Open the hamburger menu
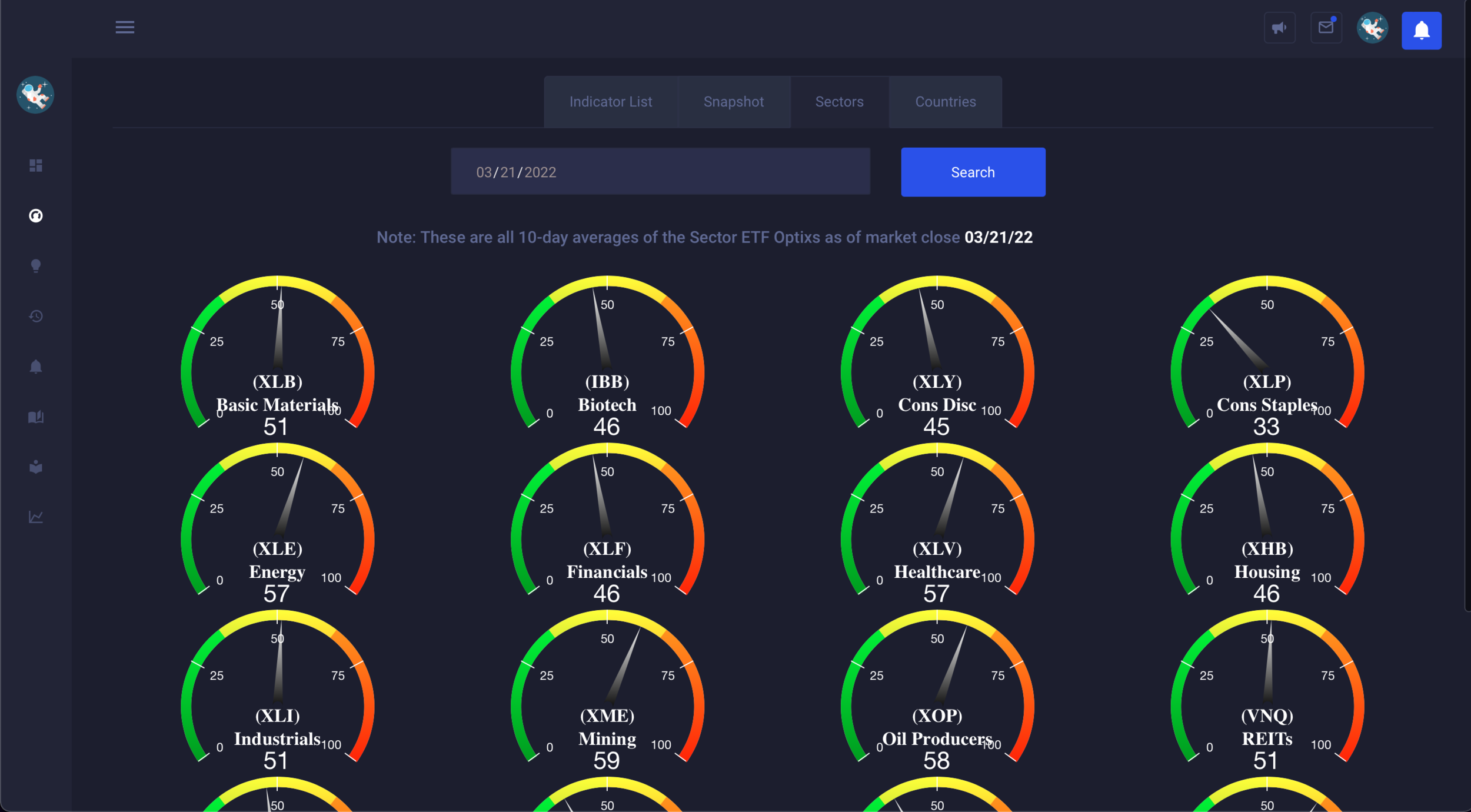1471x812 pixels. click(125, 27)
